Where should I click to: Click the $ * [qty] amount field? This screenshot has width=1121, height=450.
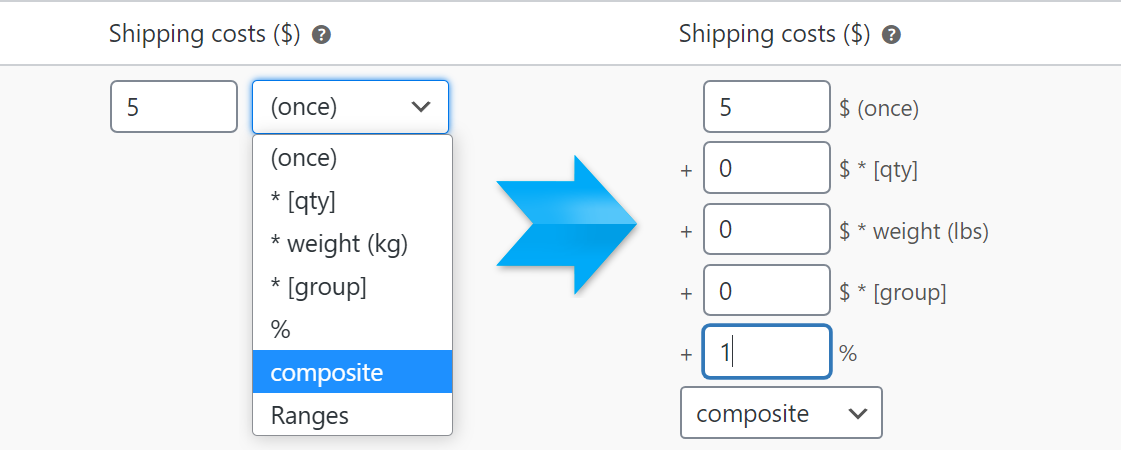[x=766, y=169]
